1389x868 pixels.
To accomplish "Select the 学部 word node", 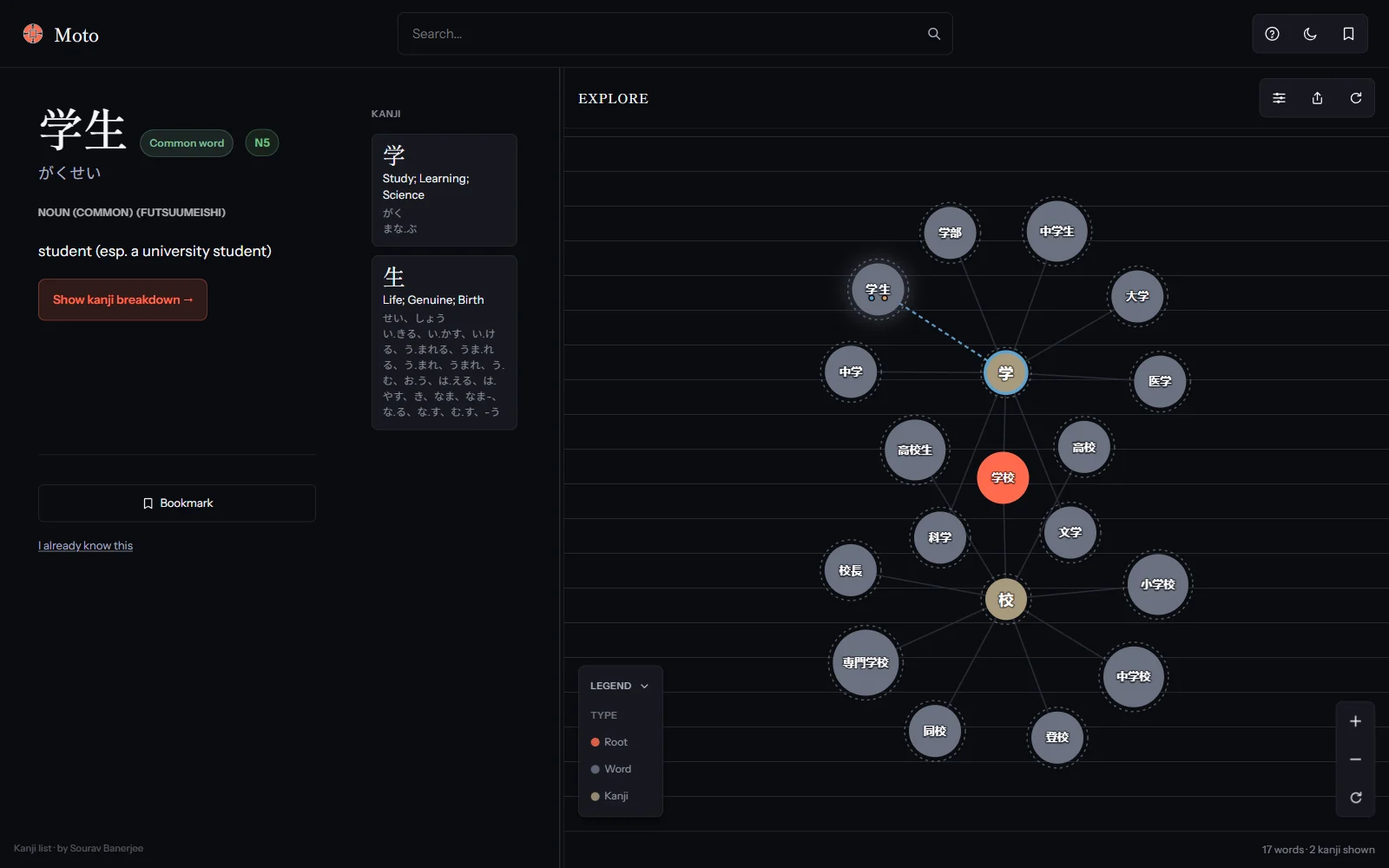I will click(x=950, y=233).
